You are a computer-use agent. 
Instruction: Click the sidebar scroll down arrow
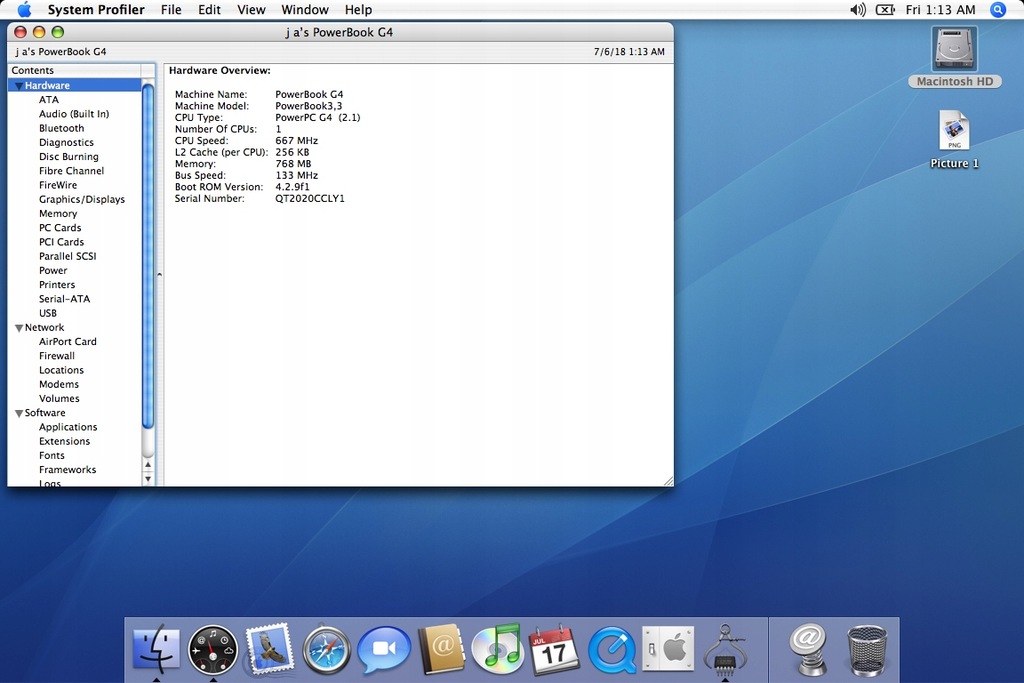coord(148,479)
